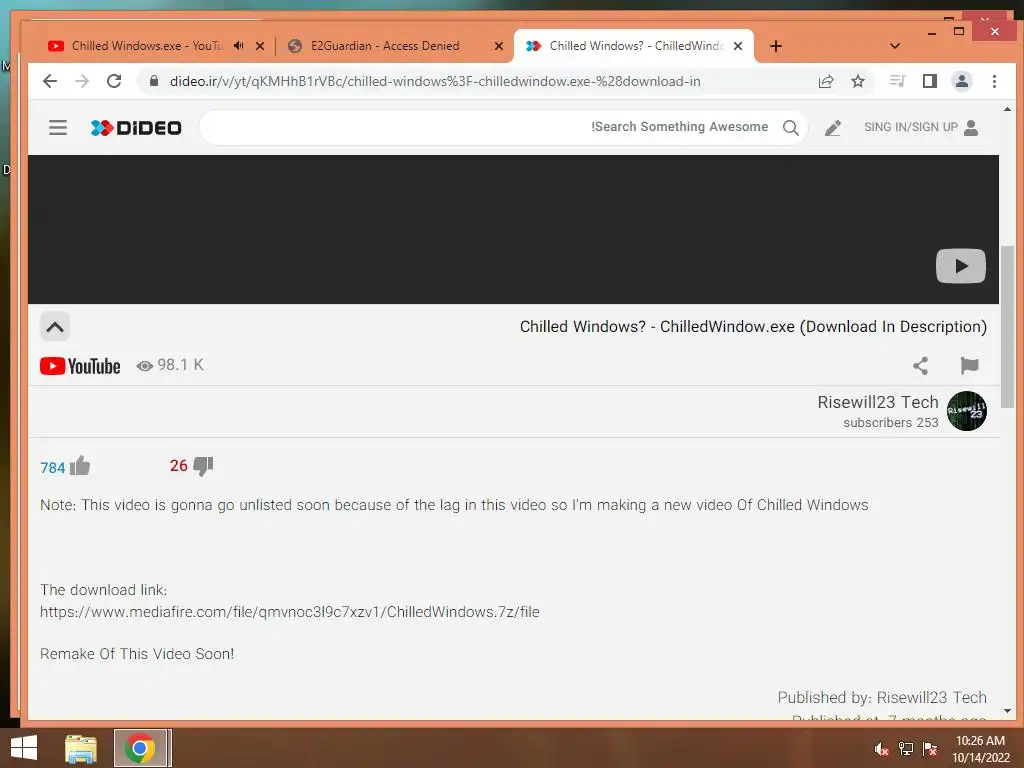This screenshot has height=768, width=1024.
Task: Click muted volume tray icon
Action: tap(881, 749)
